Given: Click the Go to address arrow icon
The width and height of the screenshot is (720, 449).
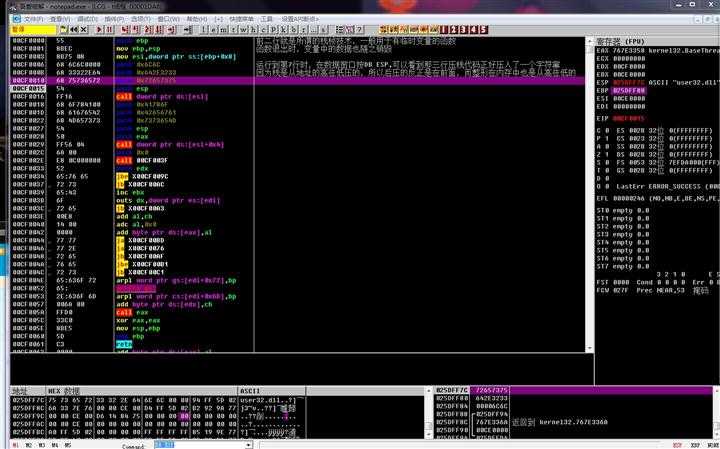Looking at the screenshot, I should point(187,29).
